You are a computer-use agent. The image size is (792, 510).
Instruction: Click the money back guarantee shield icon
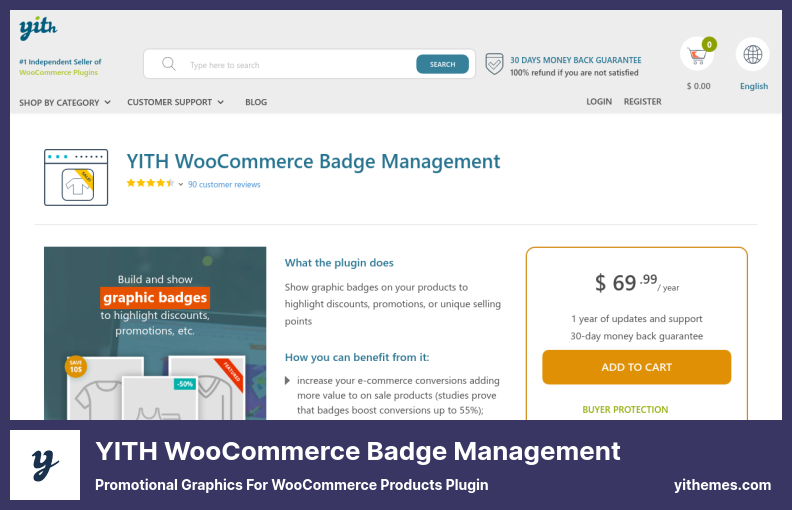[x=494, y=64]
